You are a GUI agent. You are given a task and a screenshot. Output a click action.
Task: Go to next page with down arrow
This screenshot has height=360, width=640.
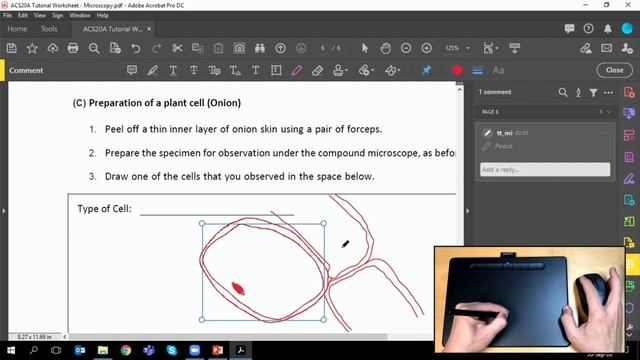(301, 48)
